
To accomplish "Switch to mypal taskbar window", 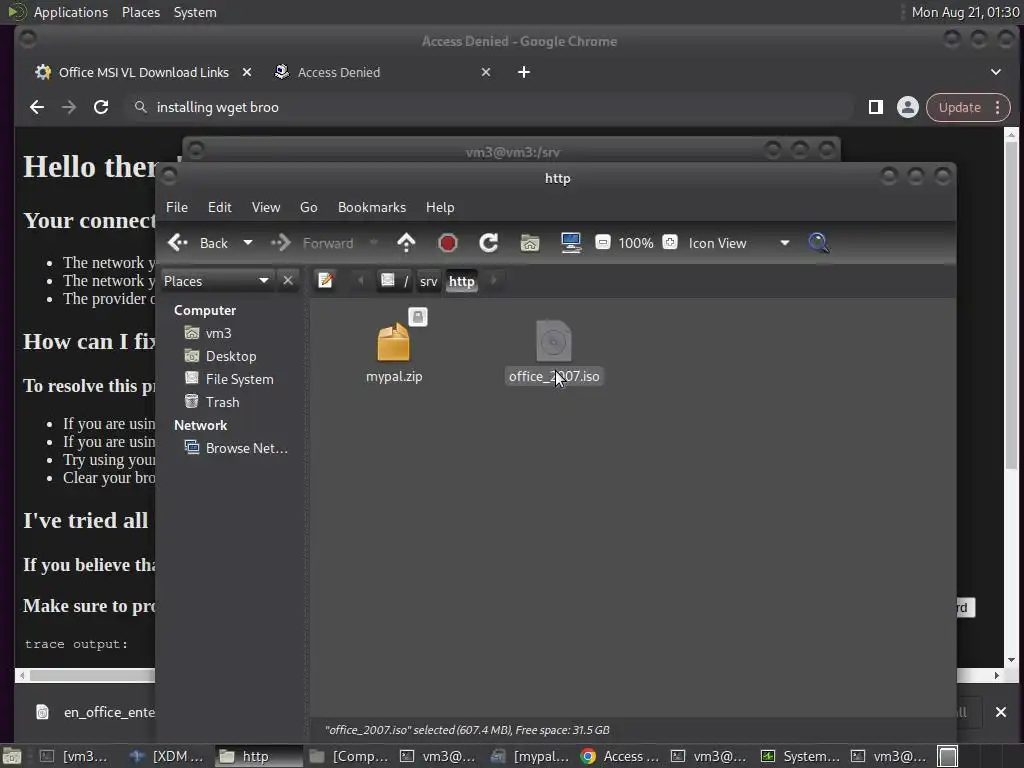I will click(x=529, y=756).
